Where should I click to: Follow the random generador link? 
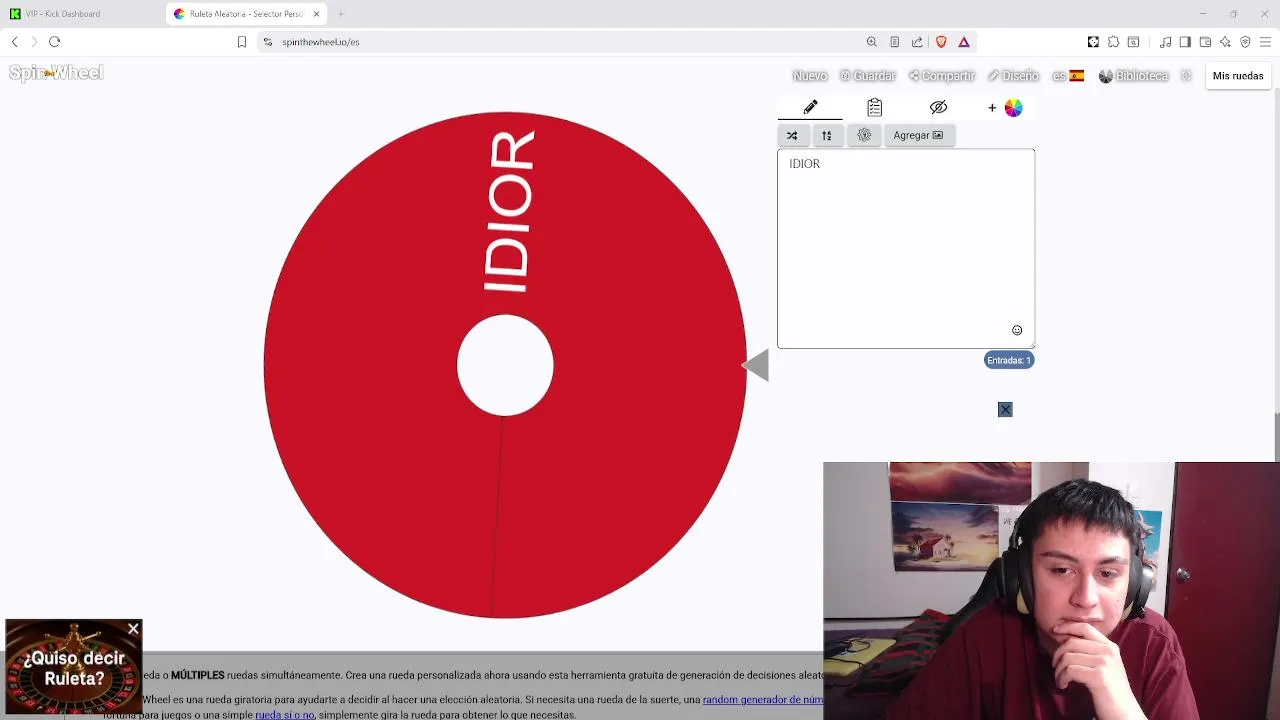pyautogui.click(x=763, y=700)
